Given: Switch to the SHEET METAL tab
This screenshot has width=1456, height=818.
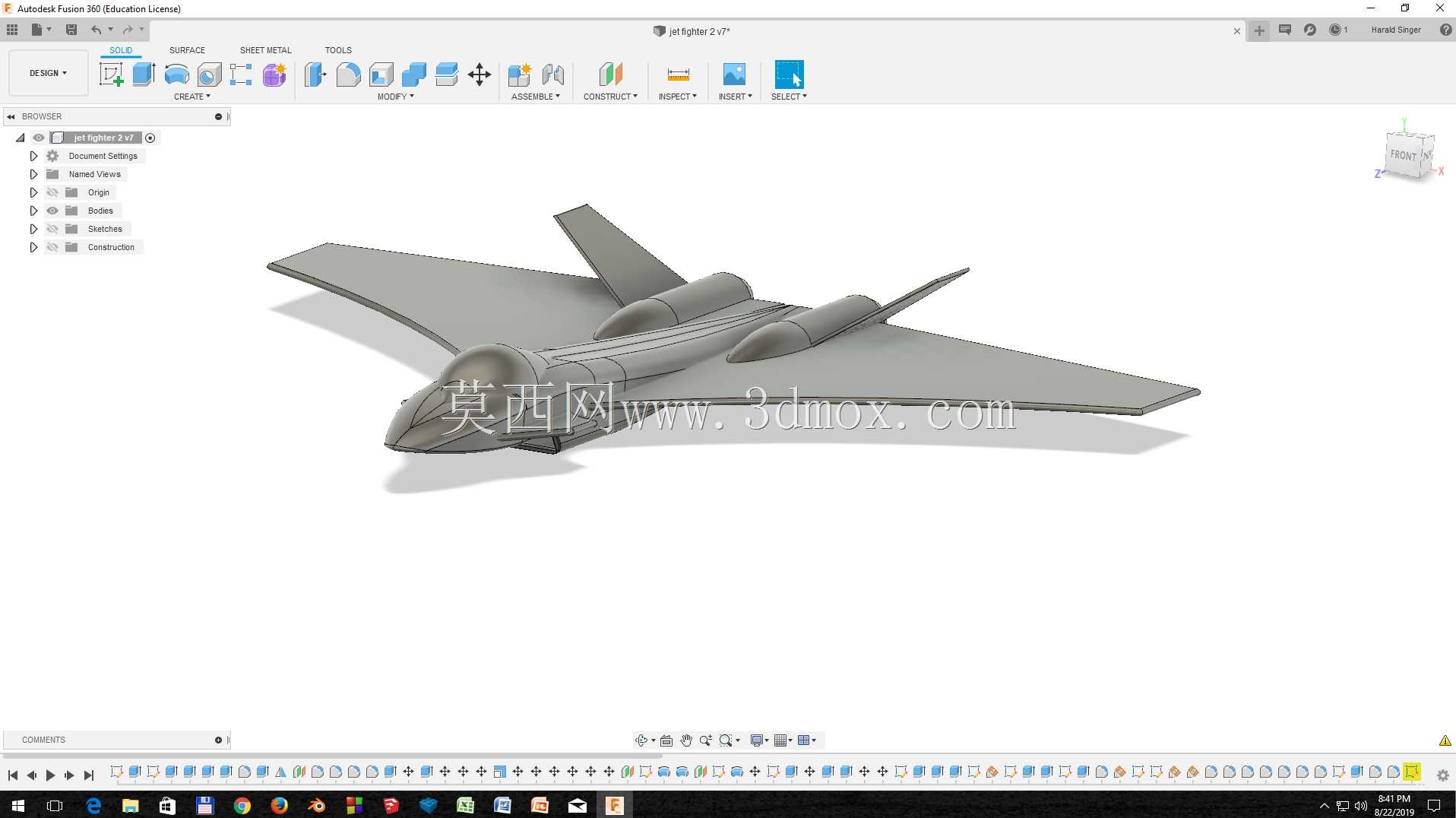Looking at the screenshot, I should (x=266, y=50).
